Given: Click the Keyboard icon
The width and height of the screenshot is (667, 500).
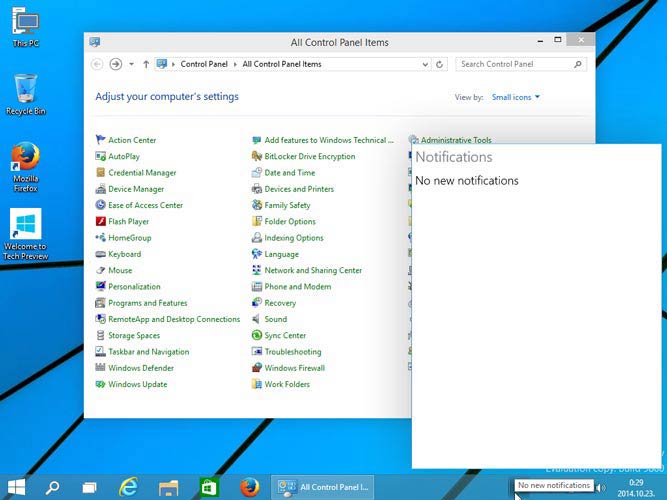Looking at the screenshot, I should coord(100,254).
